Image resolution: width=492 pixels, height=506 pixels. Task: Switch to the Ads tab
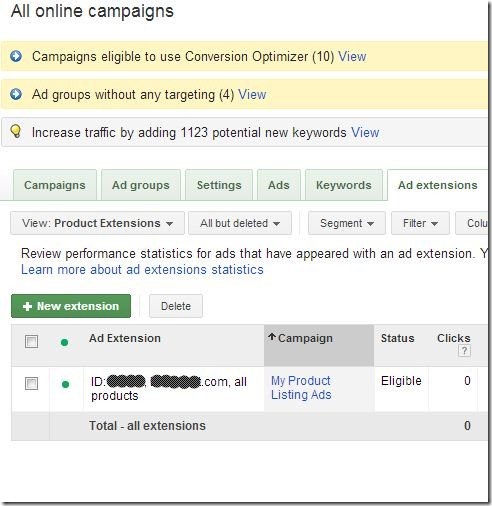tap(279, 185)
